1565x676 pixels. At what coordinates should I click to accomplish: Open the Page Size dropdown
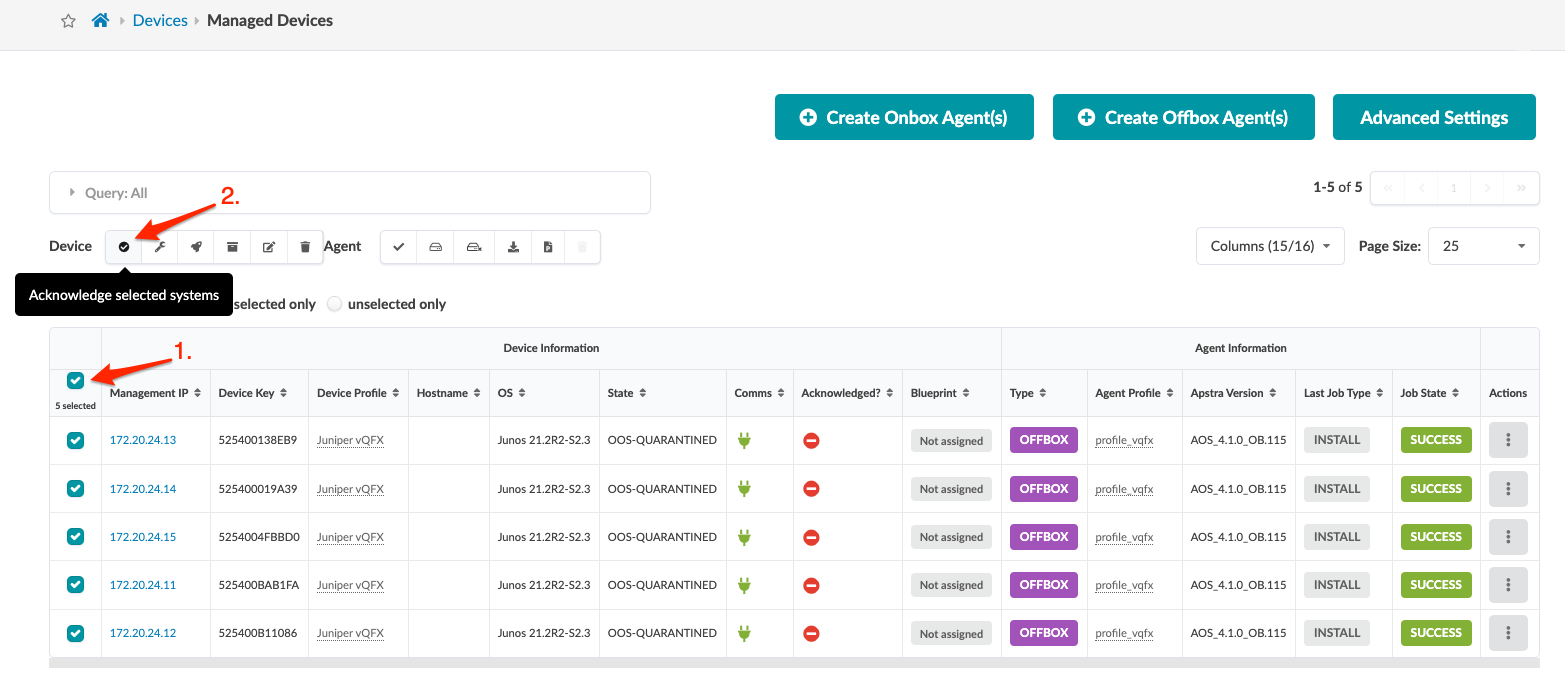coord(1483,246)
